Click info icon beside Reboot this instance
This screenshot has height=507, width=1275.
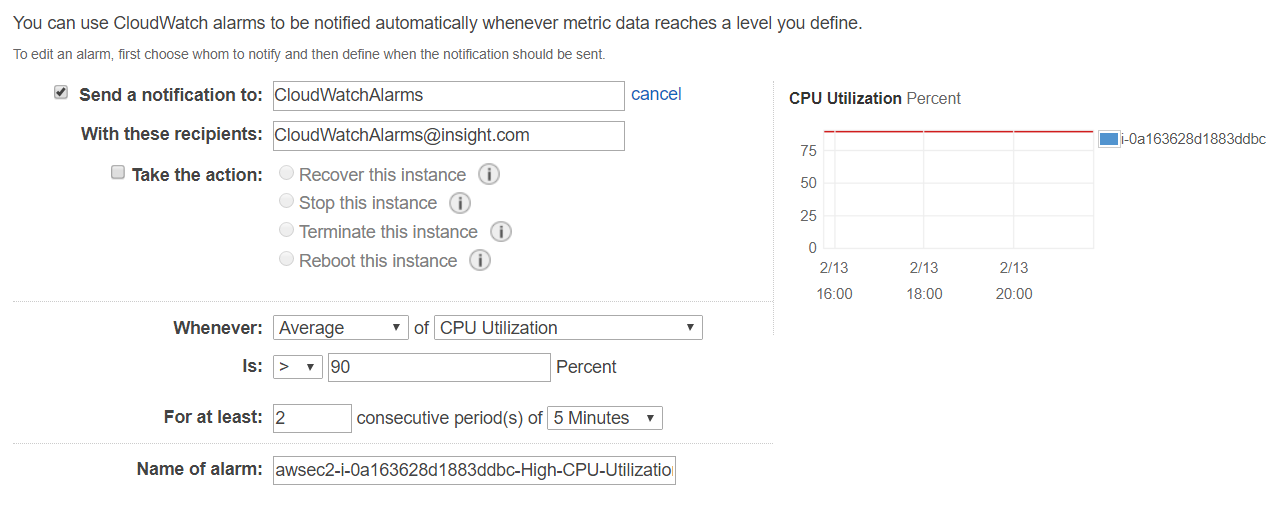coord(480,261)
